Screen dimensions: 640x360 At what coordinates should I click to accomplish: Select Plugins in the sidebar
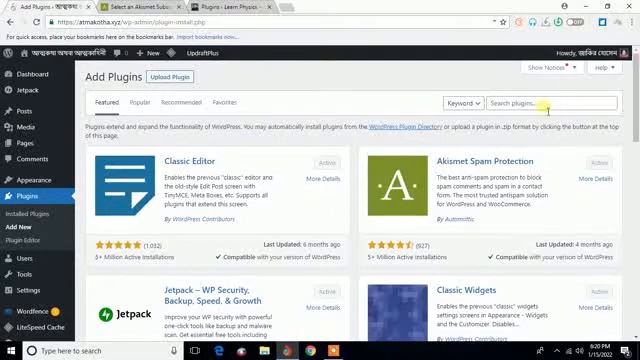27,196
